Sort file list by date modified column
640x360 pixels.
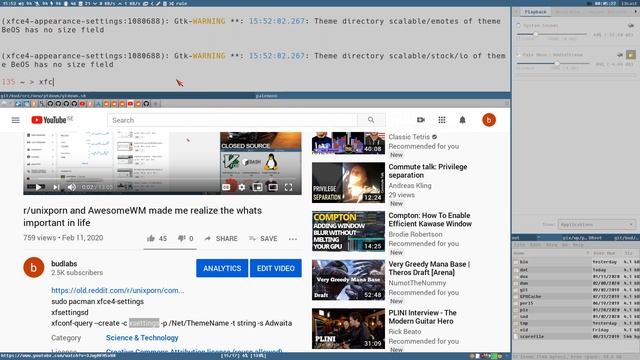[x=605, y=253]
